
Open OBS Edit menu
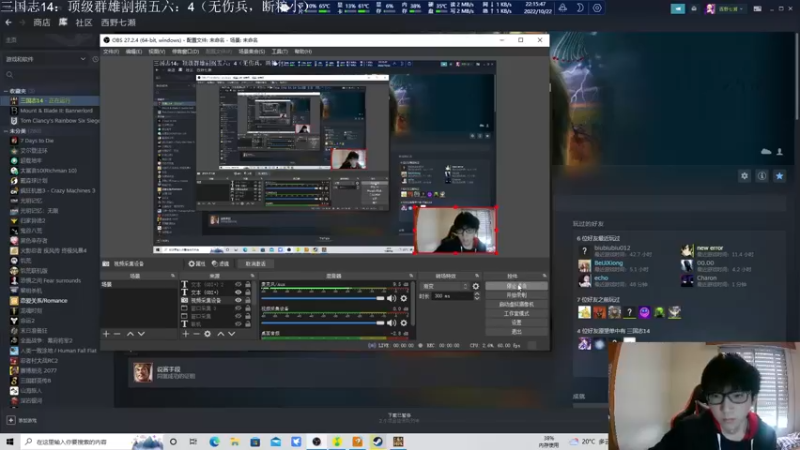134,52
